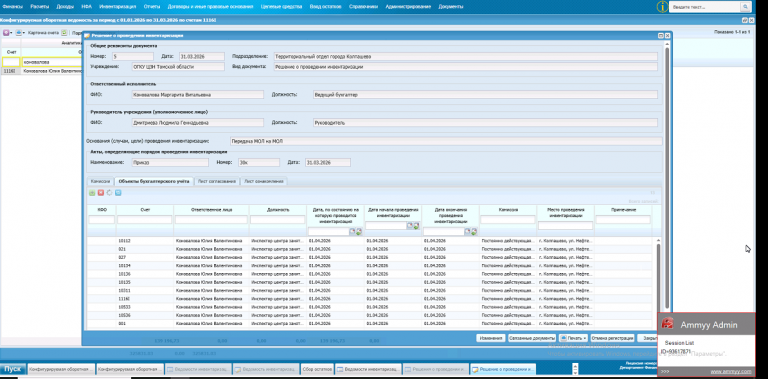Click purple icon in background ledger toolbar
768x379 pixels.
pyautogui.click(x=6, y=33)
